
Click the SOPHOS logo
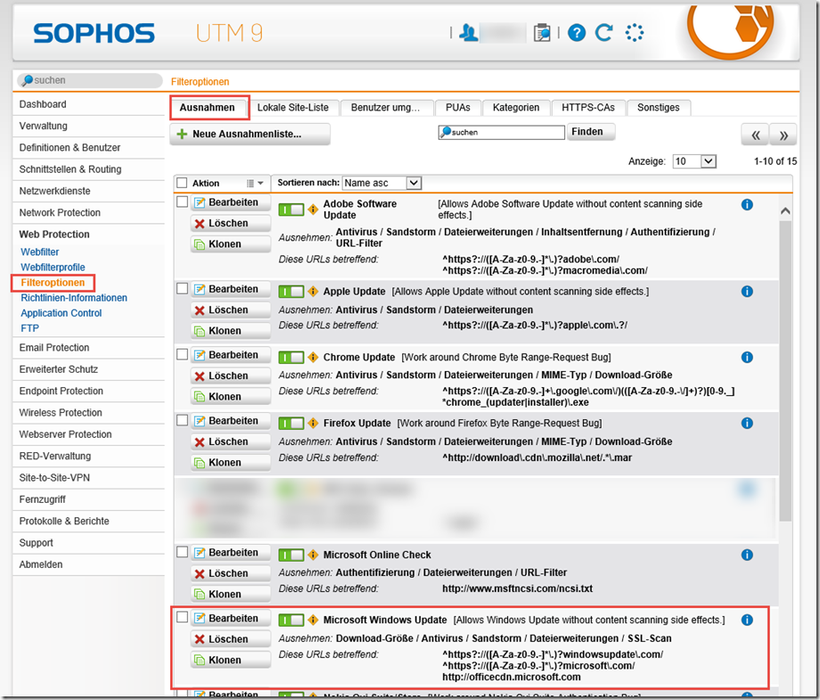94,33
